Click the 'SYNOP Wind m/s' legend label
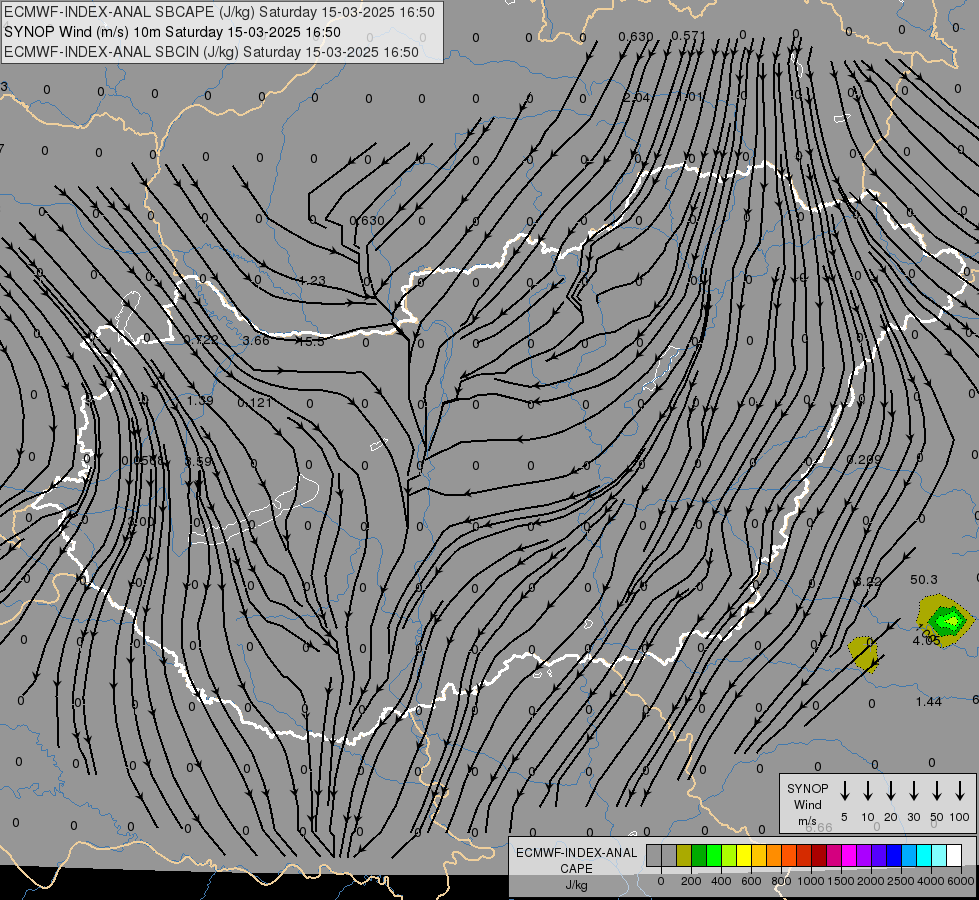The image size is (979, 900). pyautogui.click(x=807, y=805)
